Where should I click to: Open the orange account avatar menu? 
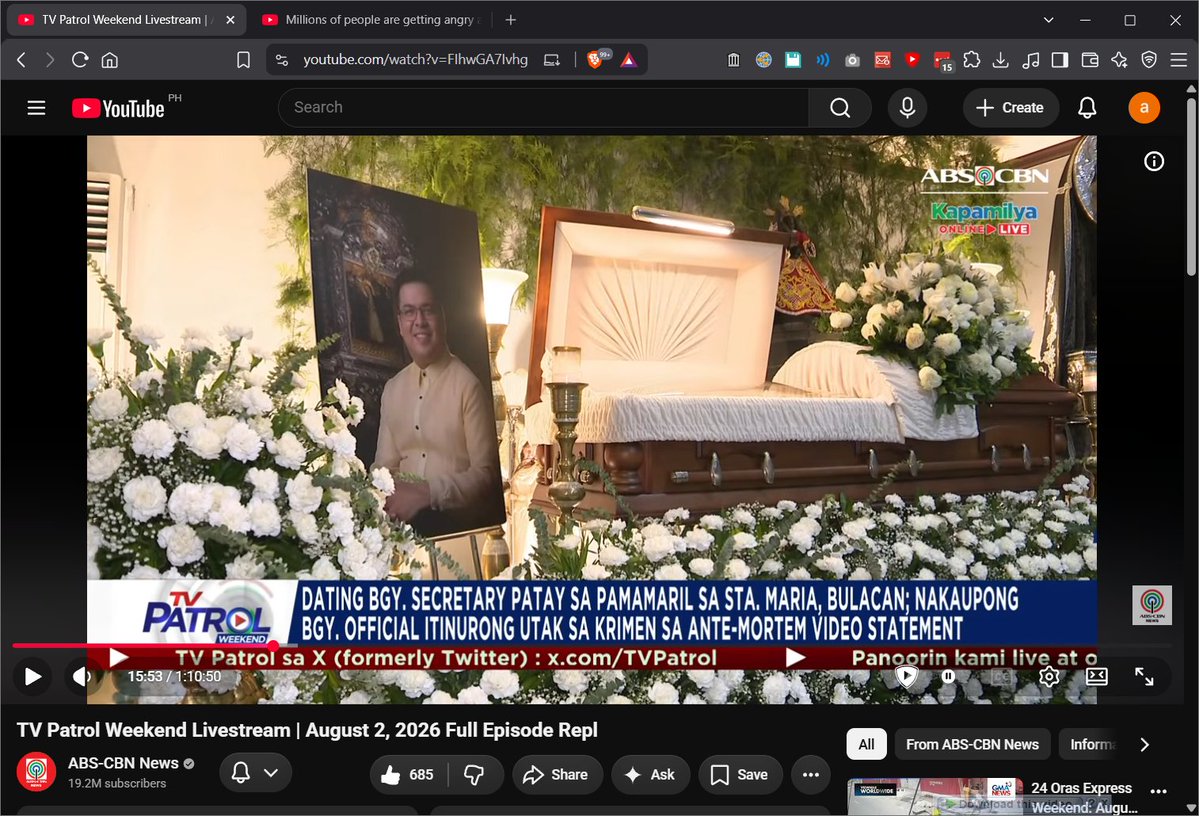pyautogui.click(x=1144, y=108)
